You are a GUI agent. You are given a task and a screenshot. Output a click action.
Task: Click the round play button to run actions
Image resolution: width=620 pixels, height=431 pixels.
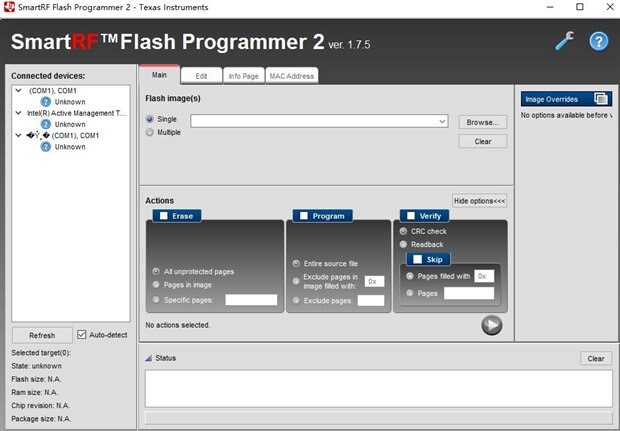[491, 325]
